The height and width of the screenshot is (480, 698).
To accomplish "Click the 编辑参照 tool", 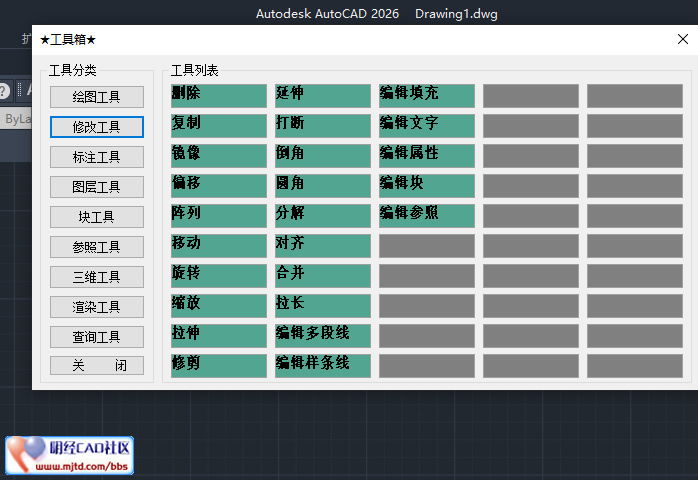I will pos(427,216).
